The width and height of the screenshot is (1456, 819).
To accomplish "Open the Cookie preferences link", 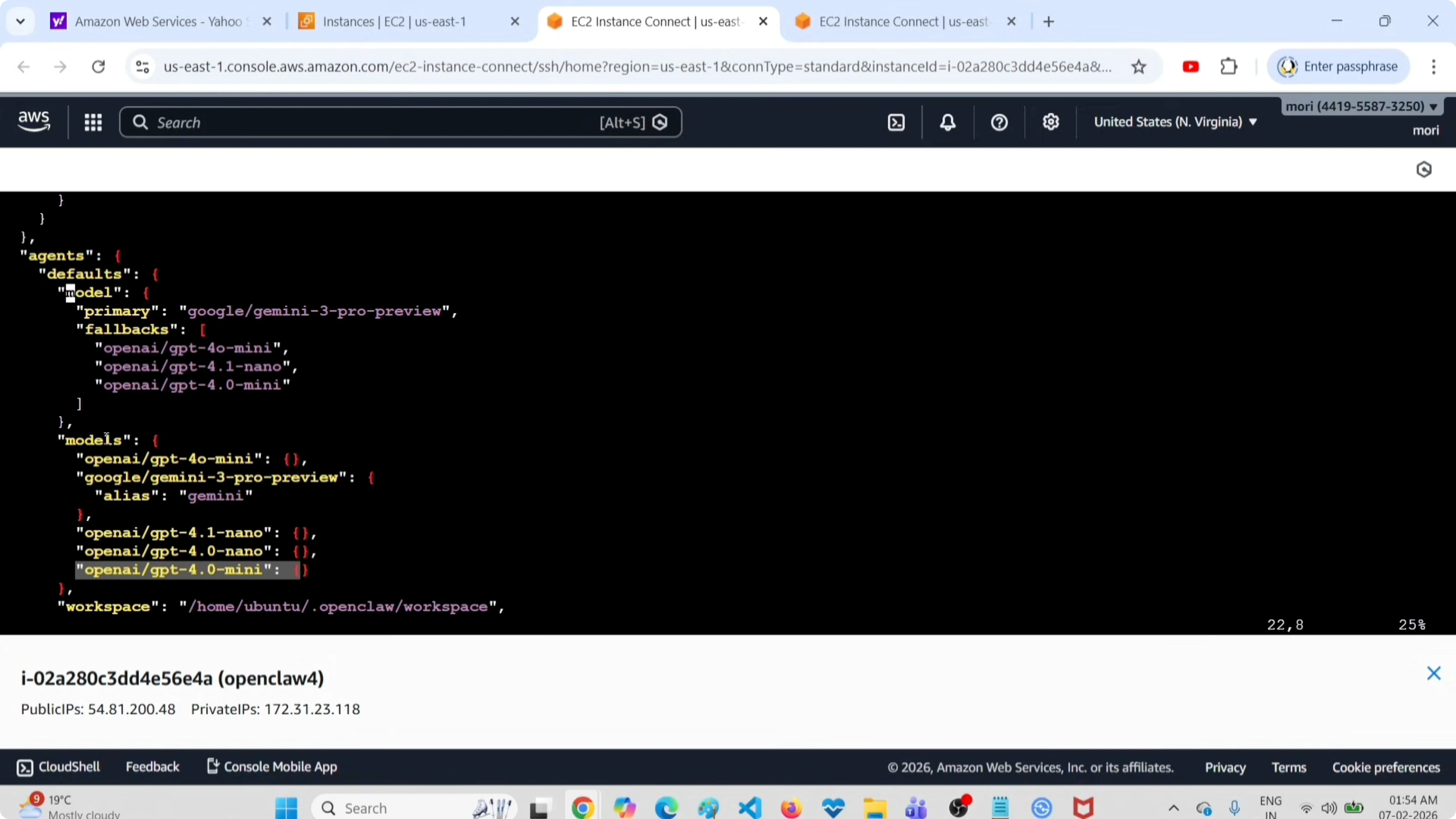I will [1386, 768].
